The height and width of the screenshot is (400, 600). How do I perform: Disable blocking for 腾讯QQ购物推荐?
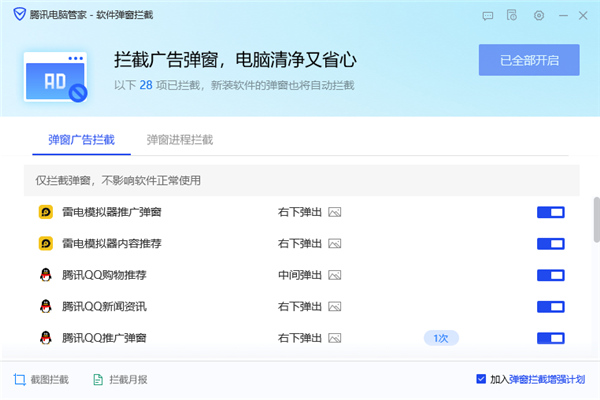[x=550, y=275]
